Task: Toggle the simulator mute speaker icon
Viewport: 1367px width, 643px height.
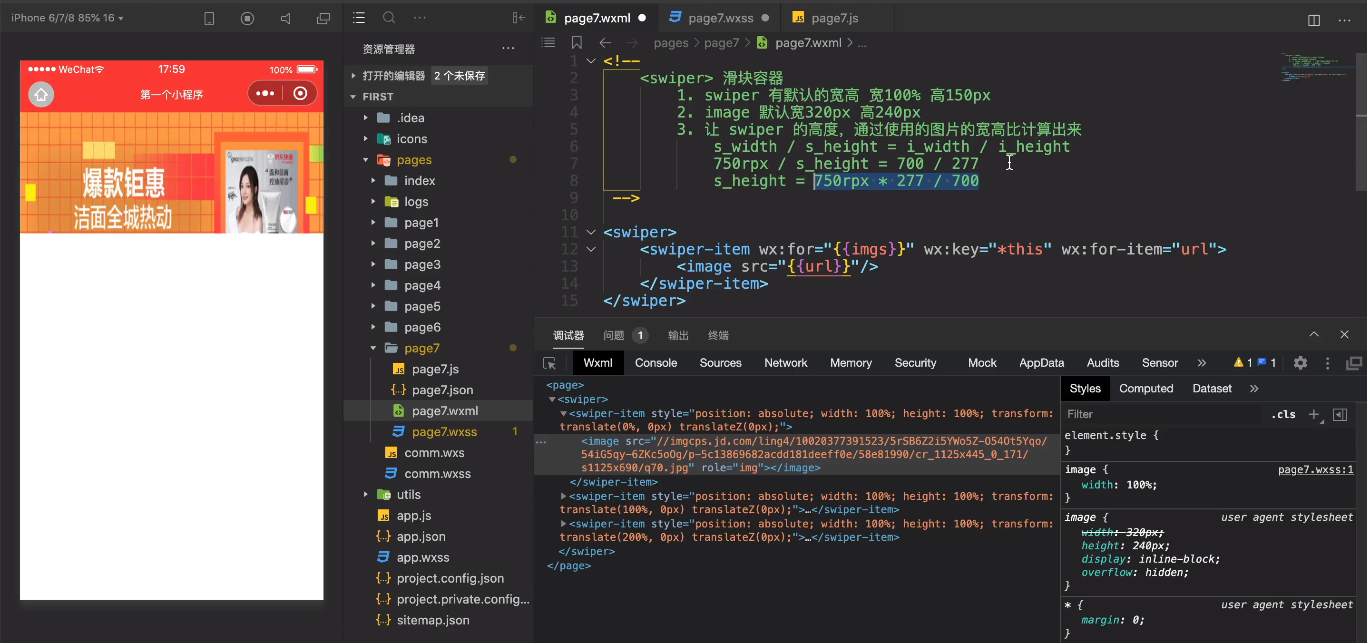Action: point(286,18)
